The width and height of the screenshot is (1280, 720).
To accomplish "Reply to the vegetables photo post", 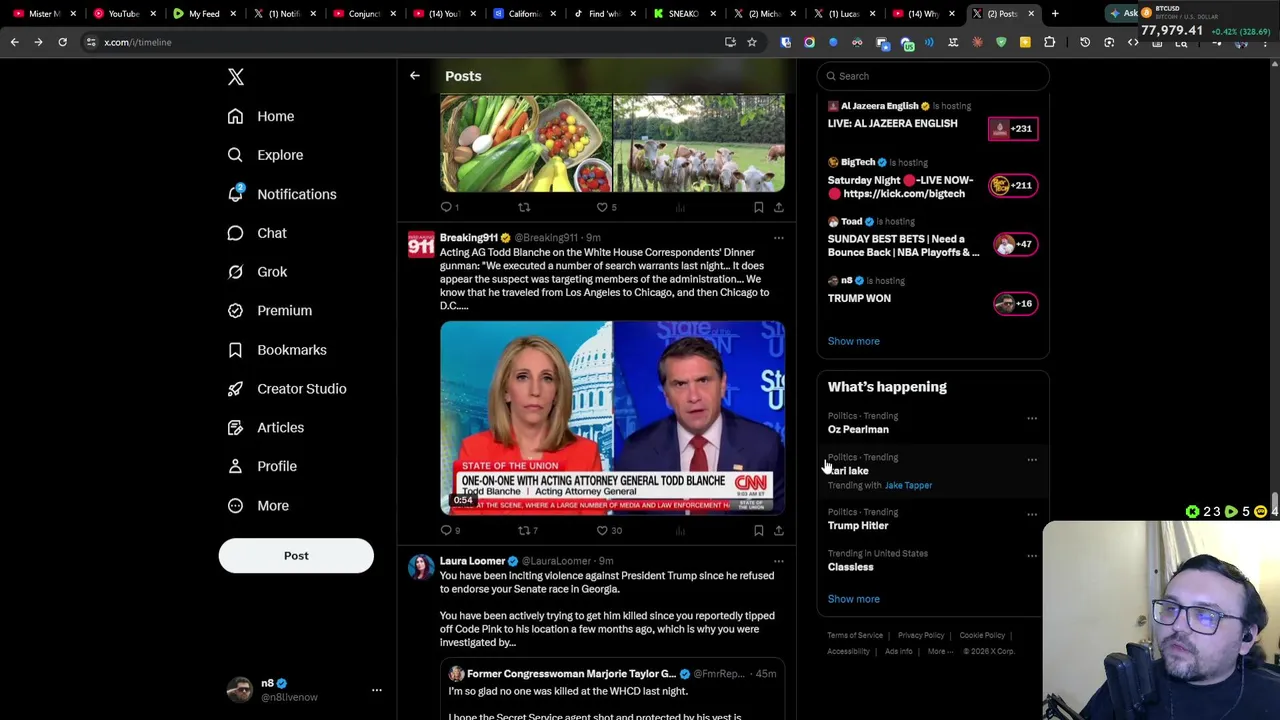I will pos(450,207).
